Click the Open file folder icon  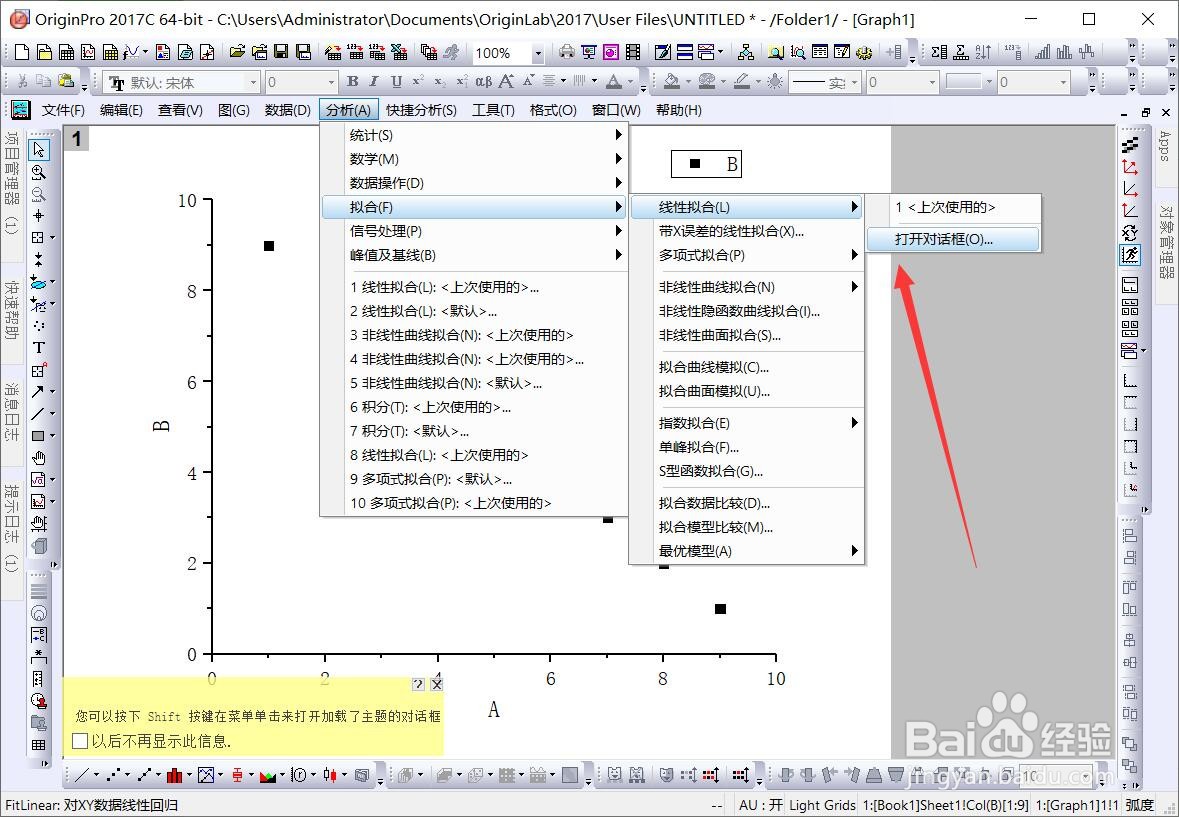(237, 52)
